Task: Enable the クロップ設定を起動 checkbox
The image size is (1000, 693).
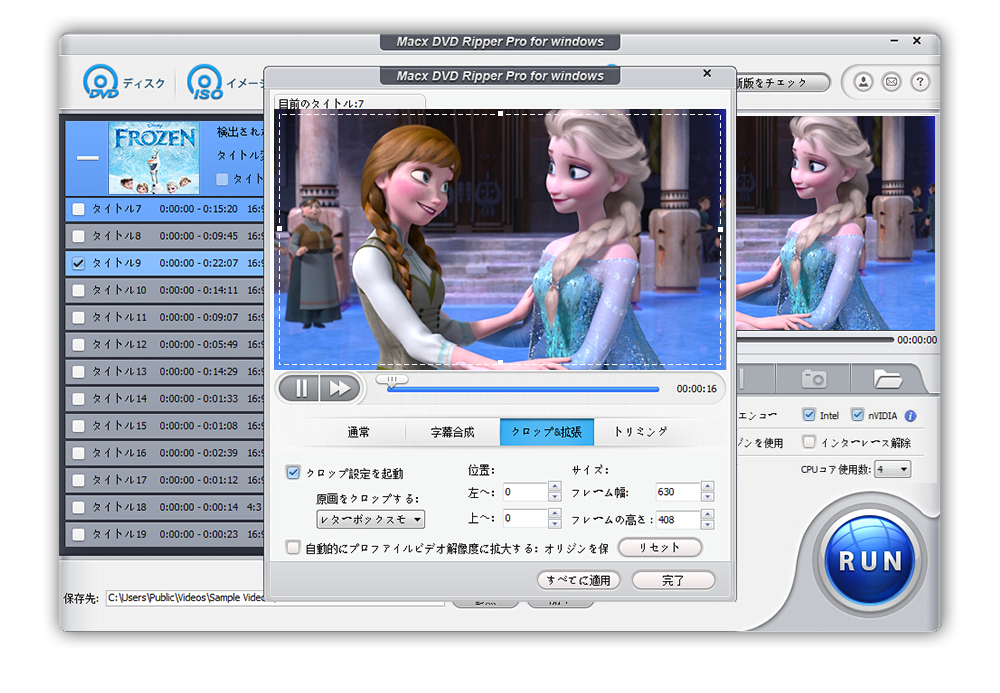Action: click(293, 472)
